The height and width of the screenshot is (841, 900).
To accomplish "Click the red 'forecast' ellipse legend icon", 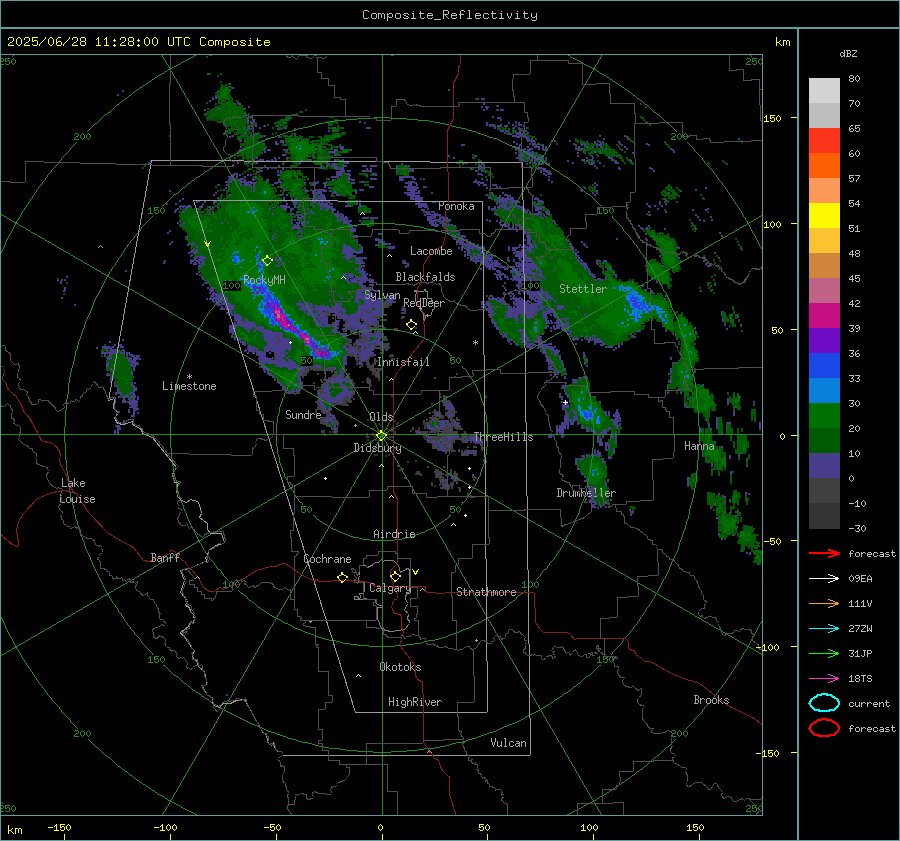I will click(824, 728).
